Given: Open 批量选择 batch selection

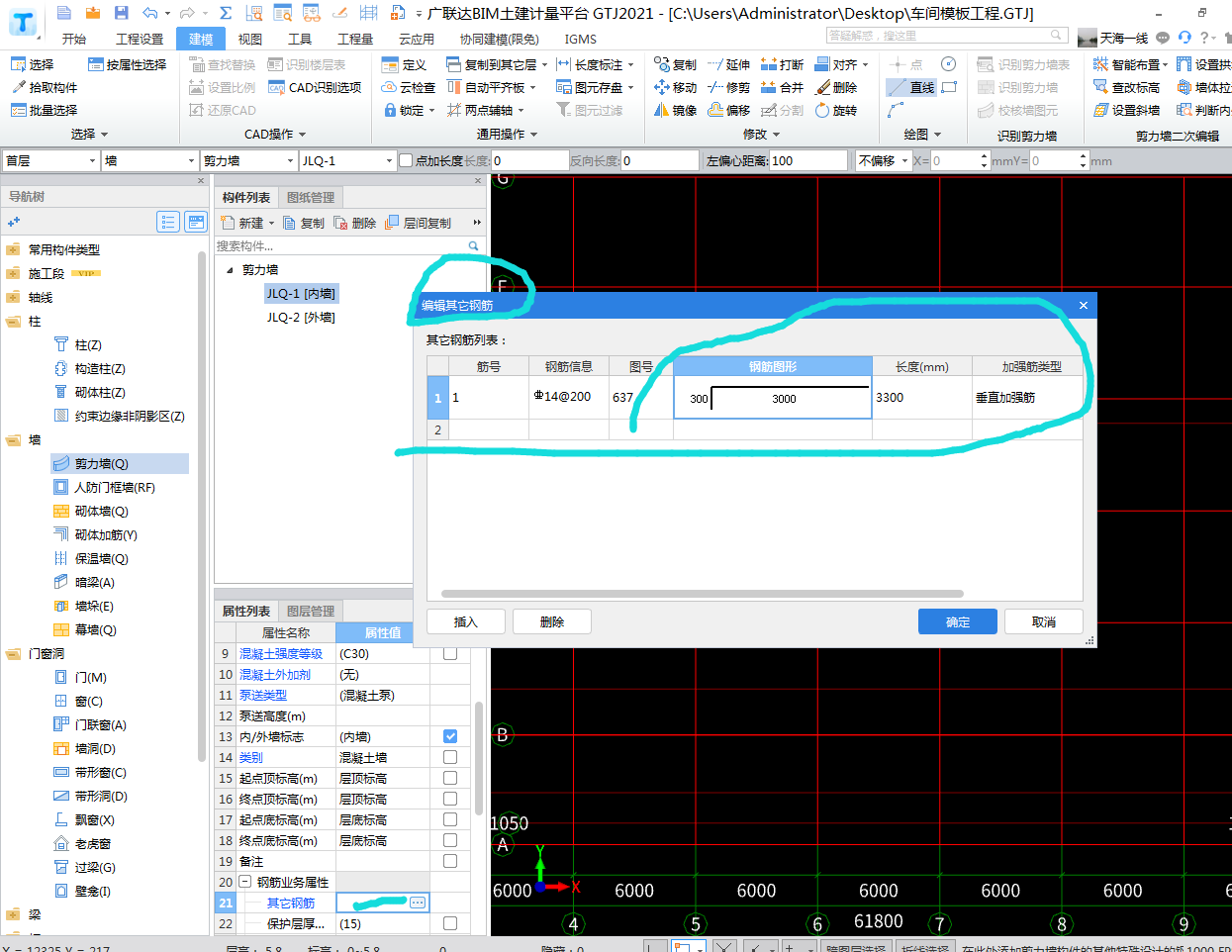Looking at the screenshot, I should click(x=44, y=110).
